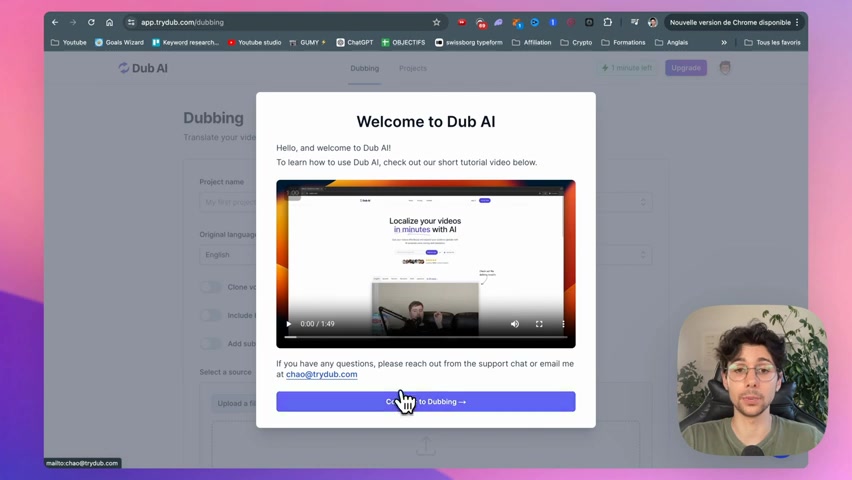The width and height of the screenshot is (852, 480).
Task: Toggle the Include switch behind the dialog
Action: pyautogui.click(x=211, y=315)
